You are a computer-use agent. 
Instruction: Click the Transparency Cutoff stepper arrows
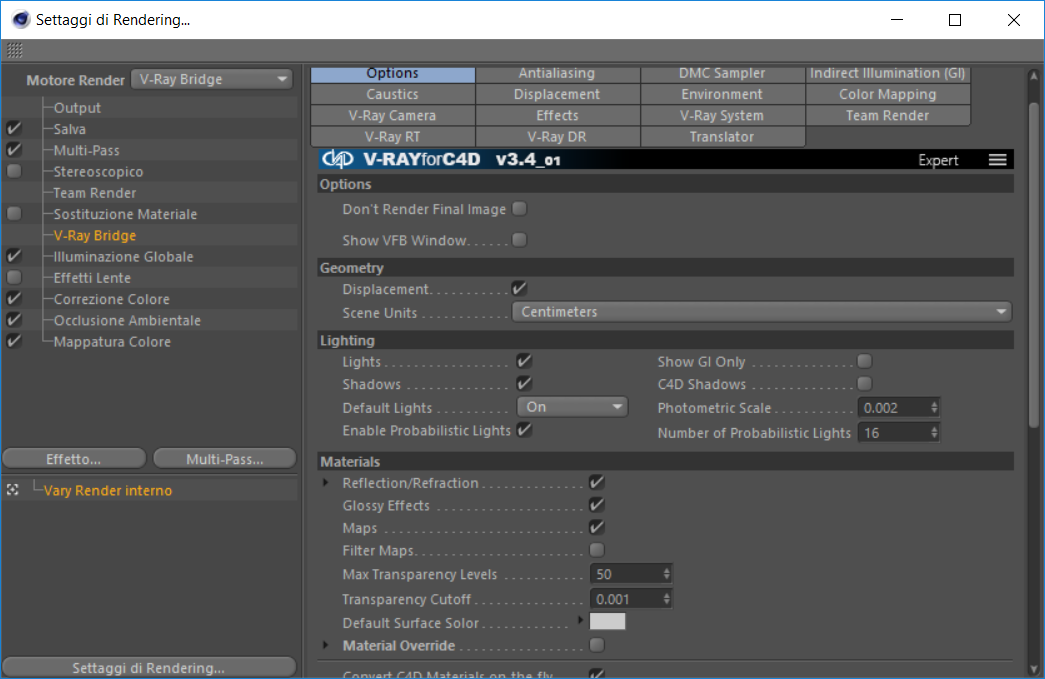(x=666, y=599)
